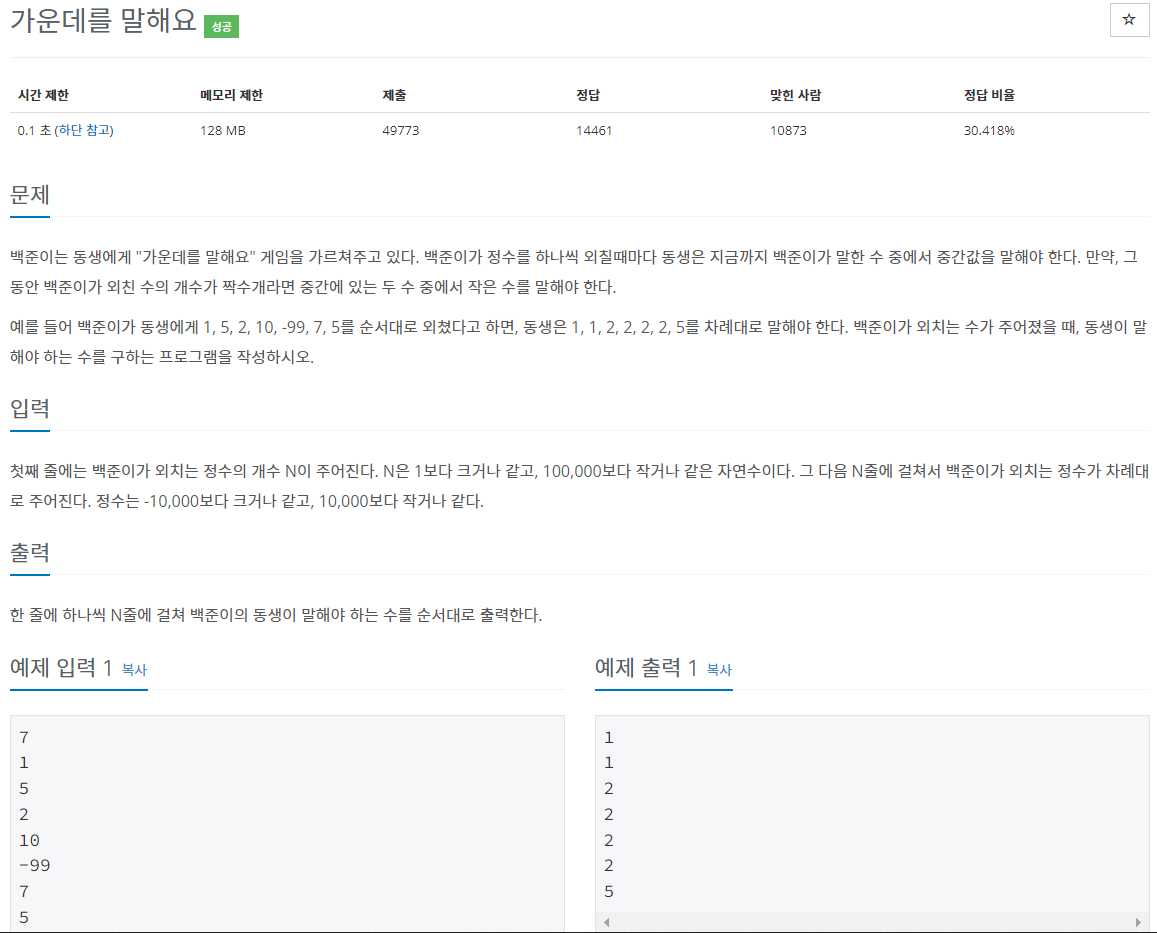Open the 하단 참고 time limit link
Screen dimensions: 1157x933
coord(84,130)
